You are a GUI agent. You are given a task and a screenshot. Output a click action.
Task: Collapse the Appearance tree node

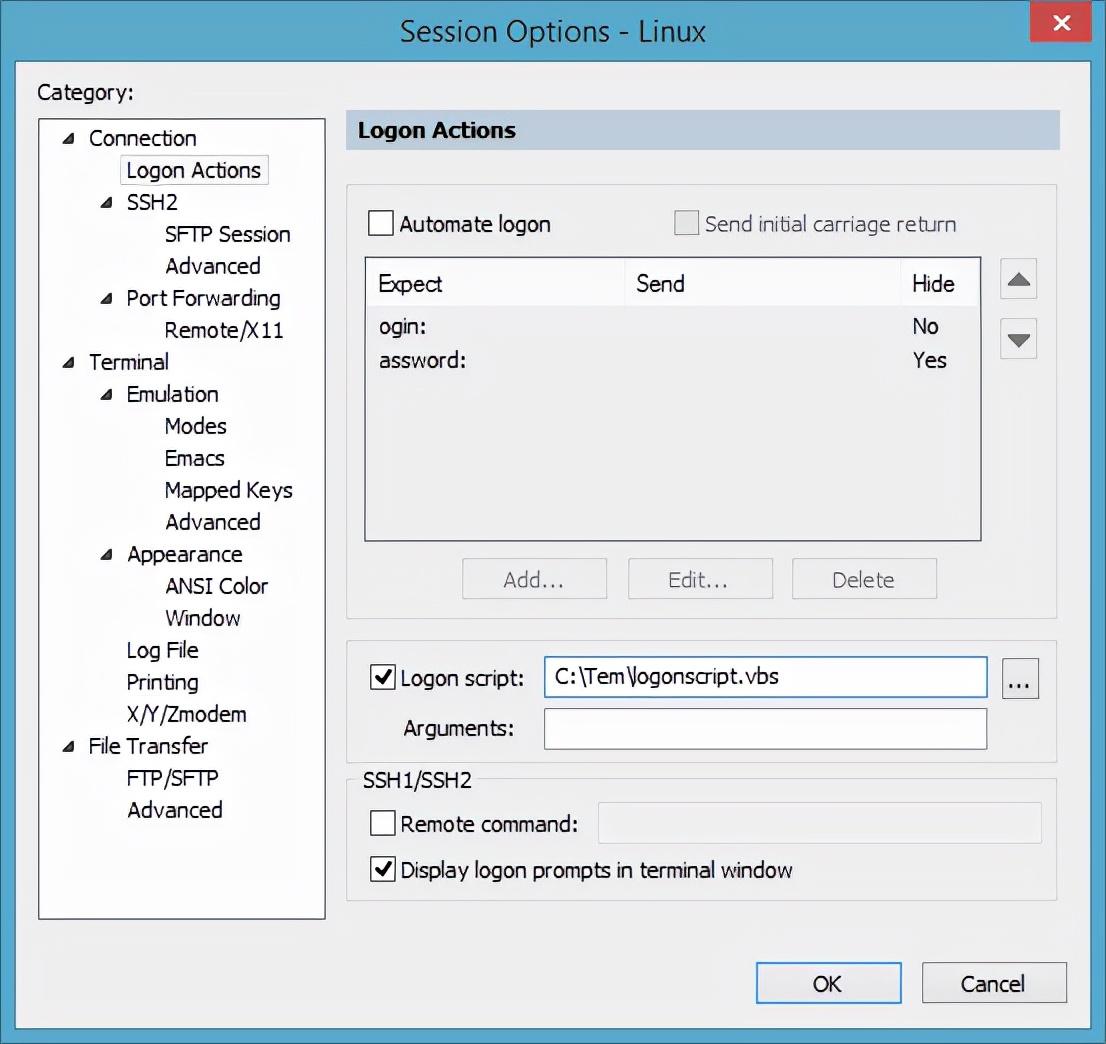coord(107,555)
